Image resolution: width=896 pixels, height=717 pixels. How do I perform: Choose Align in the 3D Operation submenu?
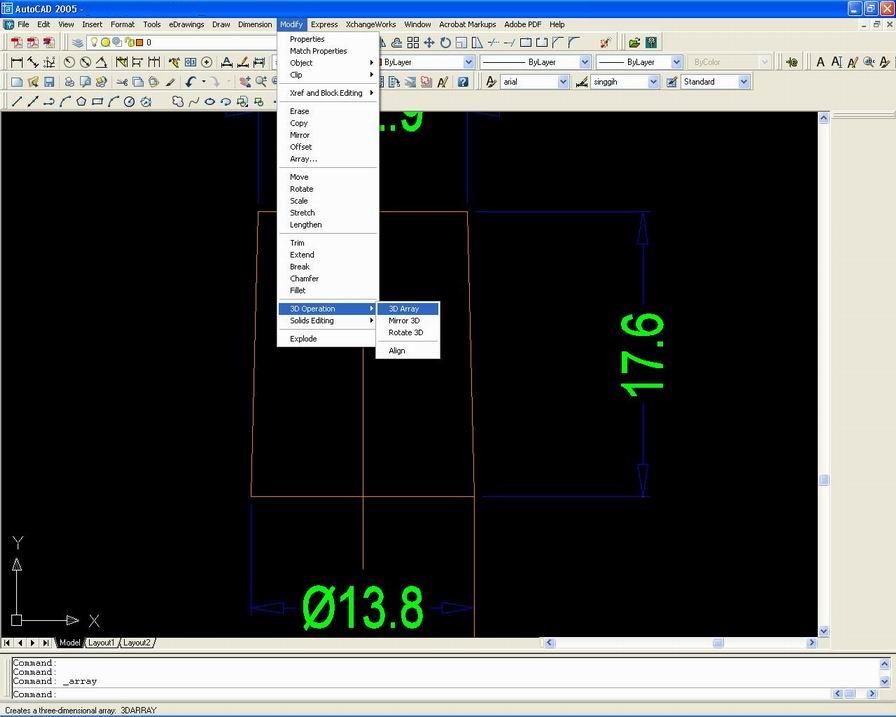(397, 350)
